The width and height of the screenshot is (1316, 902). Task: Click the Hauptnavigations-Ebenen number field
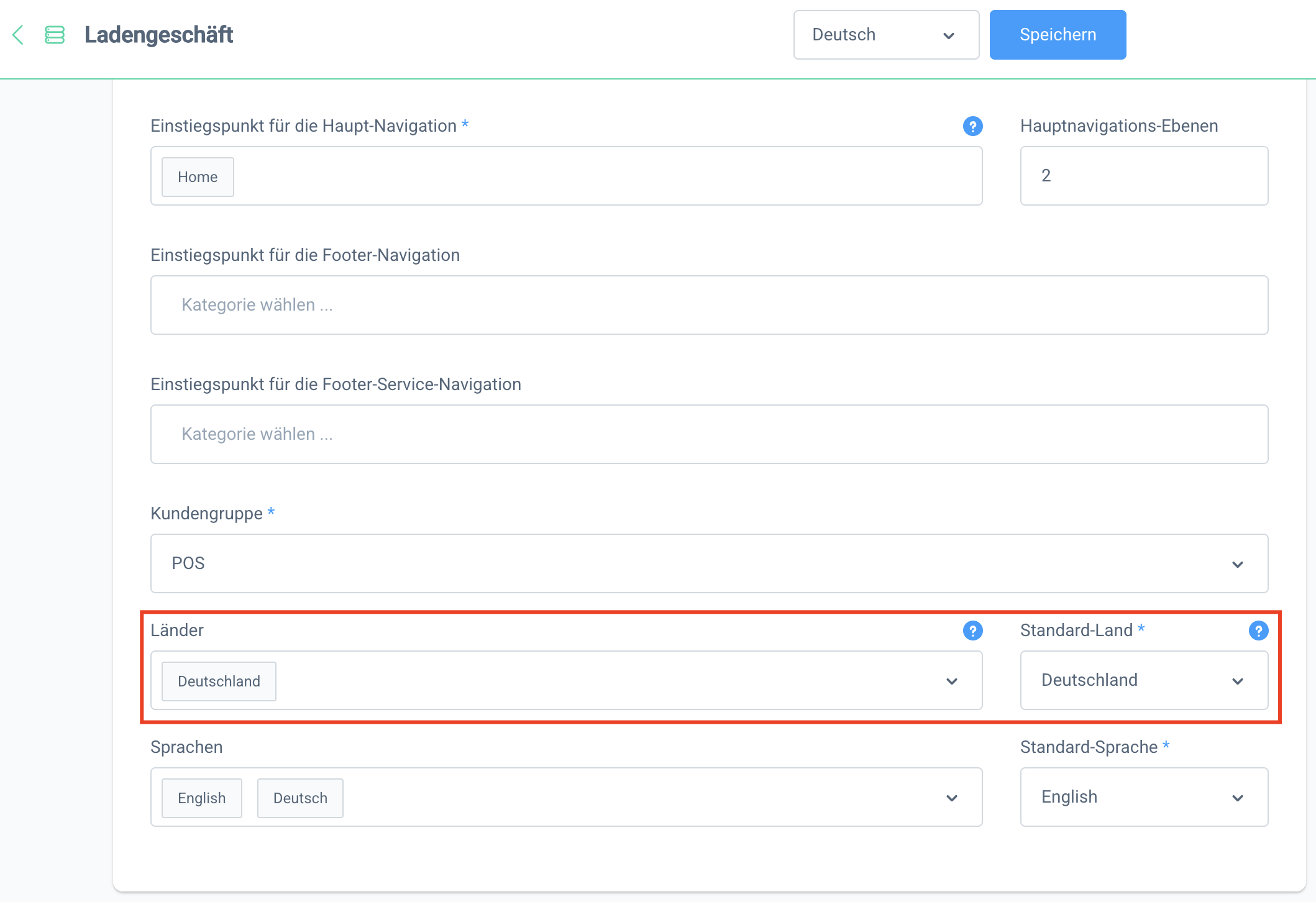coord(1143,176)
